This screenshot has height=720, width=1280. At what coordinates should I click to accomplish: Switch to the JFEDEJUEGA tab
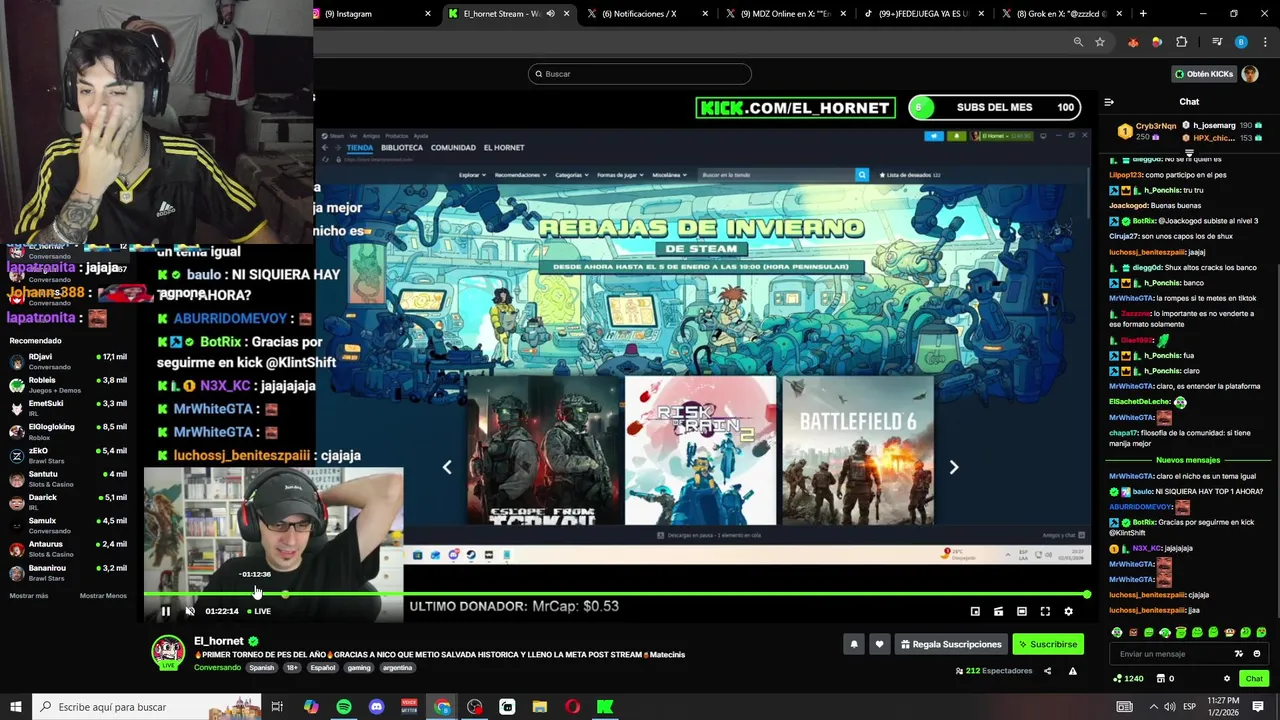(922, 14)
